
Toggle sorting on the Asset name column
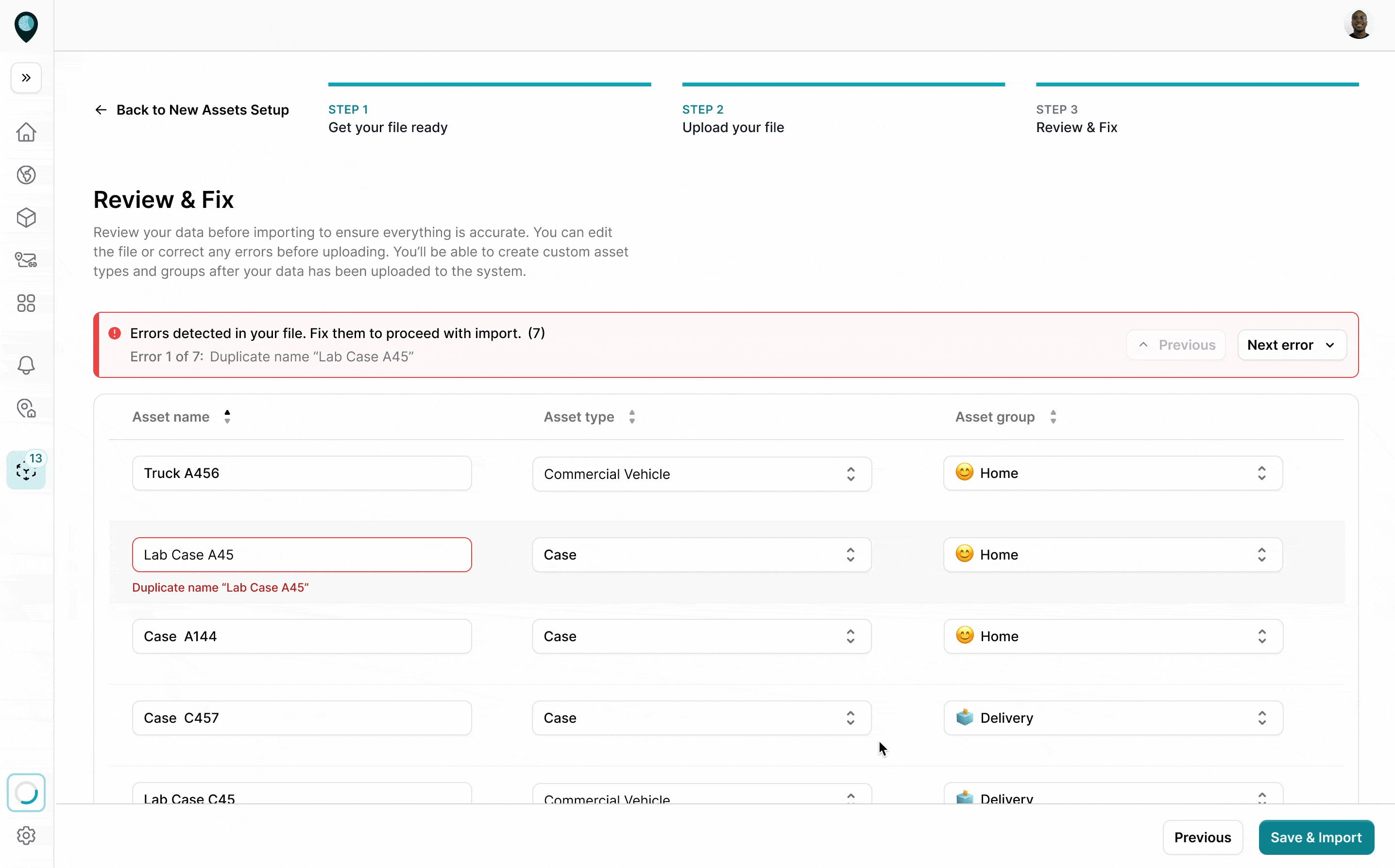pyautogui.click(x=227, y=417)
